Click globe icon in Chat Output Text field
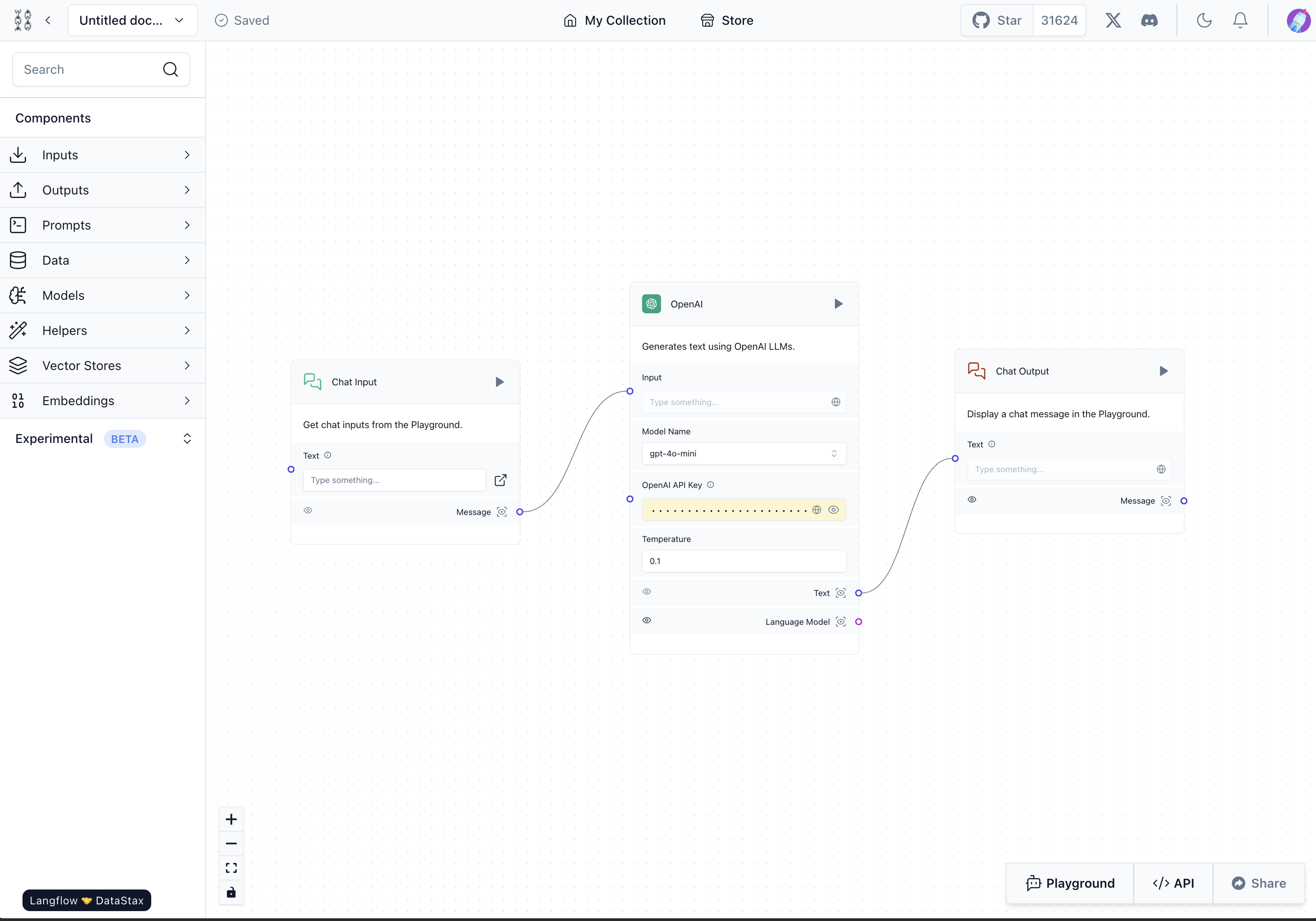Screen dimensions: 1316x921 1161,469
